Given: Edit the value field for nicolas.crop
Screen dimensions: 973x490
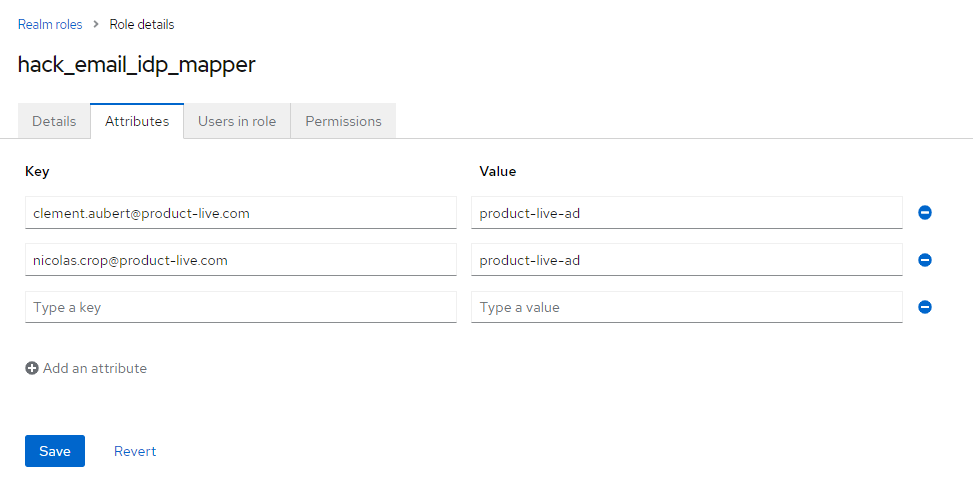Looking at the screenshot, I should click(x=686, y=260).
